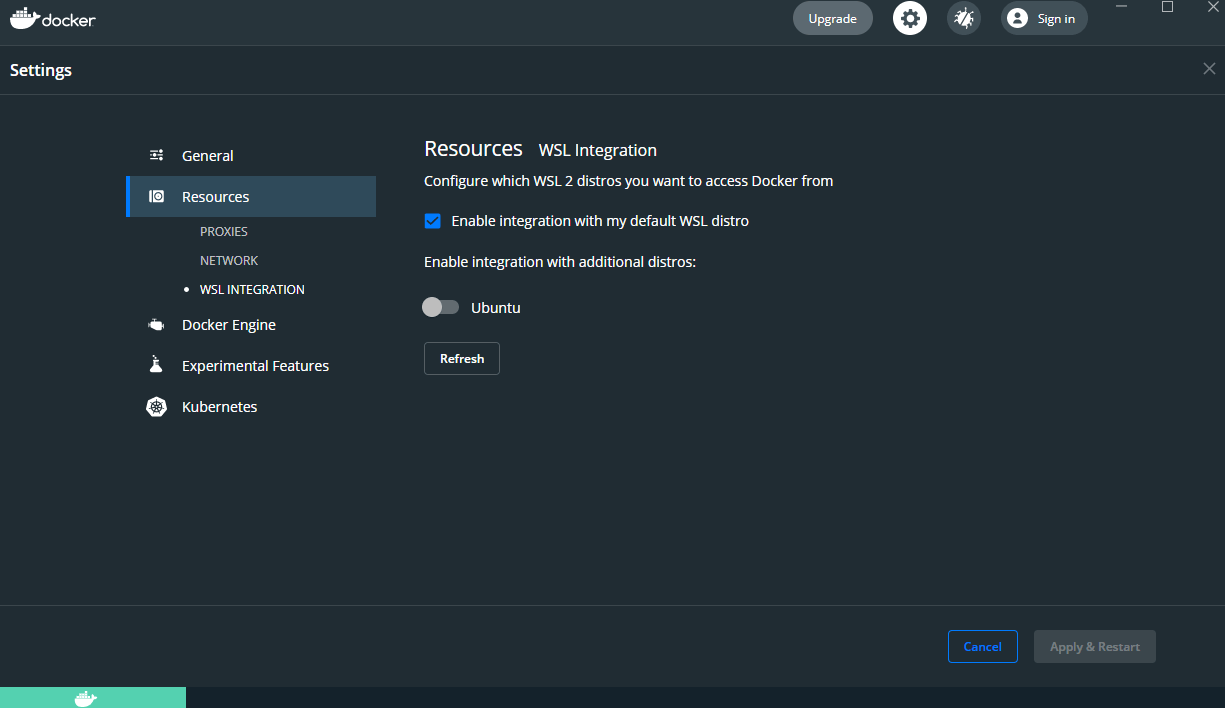The height and width of the screenshot is (708, 1225).
Task: Open the Kubernetes settings section
Action: [219, 406]
